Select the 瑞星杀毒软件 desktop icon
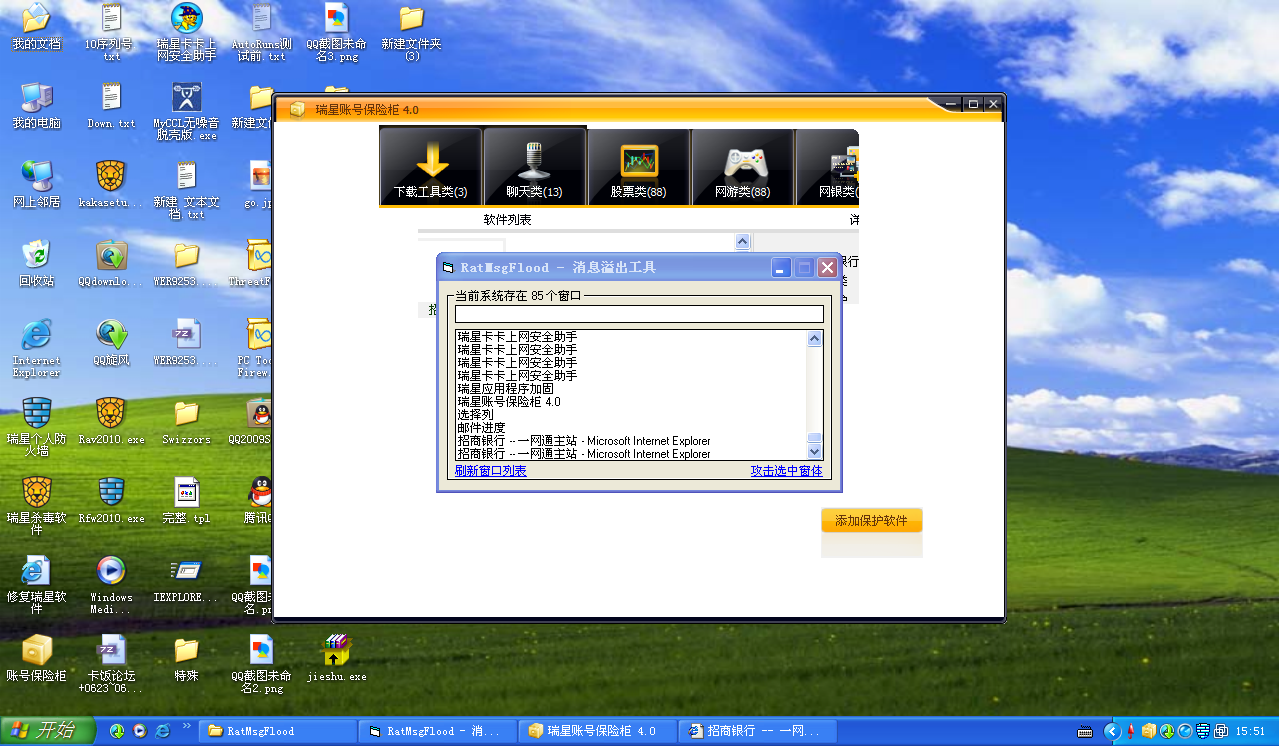This screenshot has width=1279, height=746. 36,505
